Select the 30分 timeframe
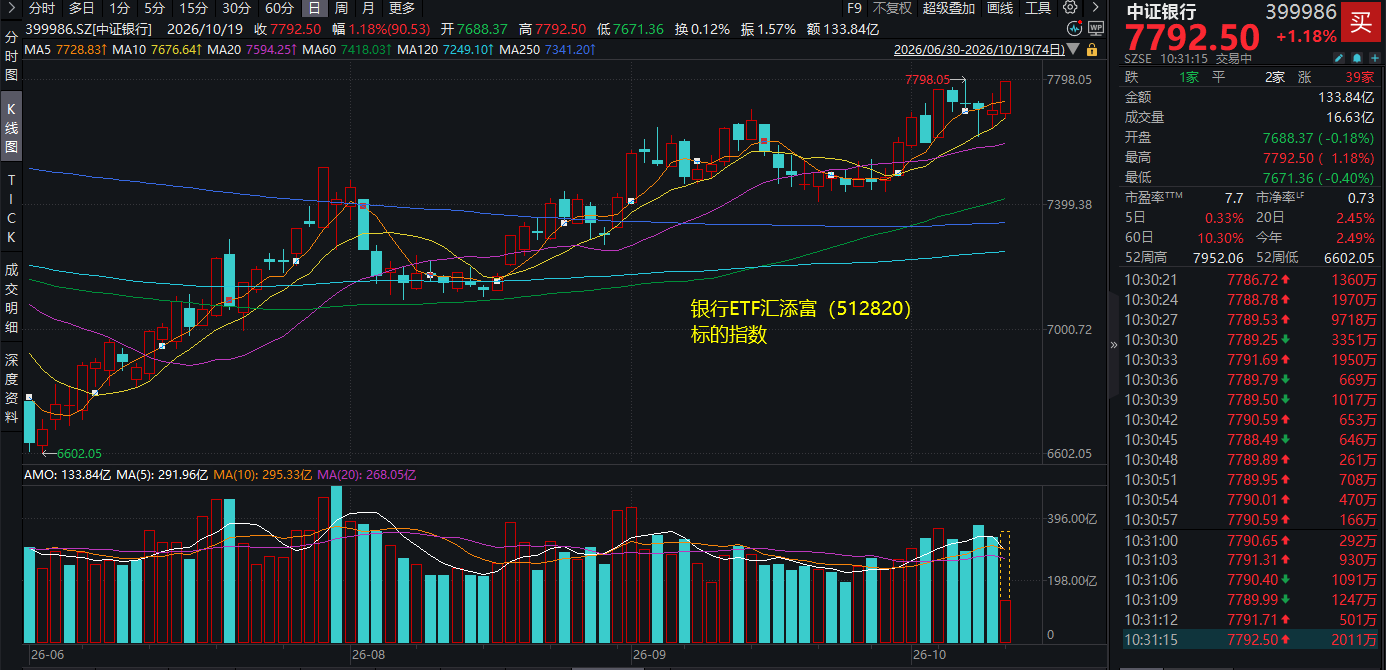 (237, 8)
